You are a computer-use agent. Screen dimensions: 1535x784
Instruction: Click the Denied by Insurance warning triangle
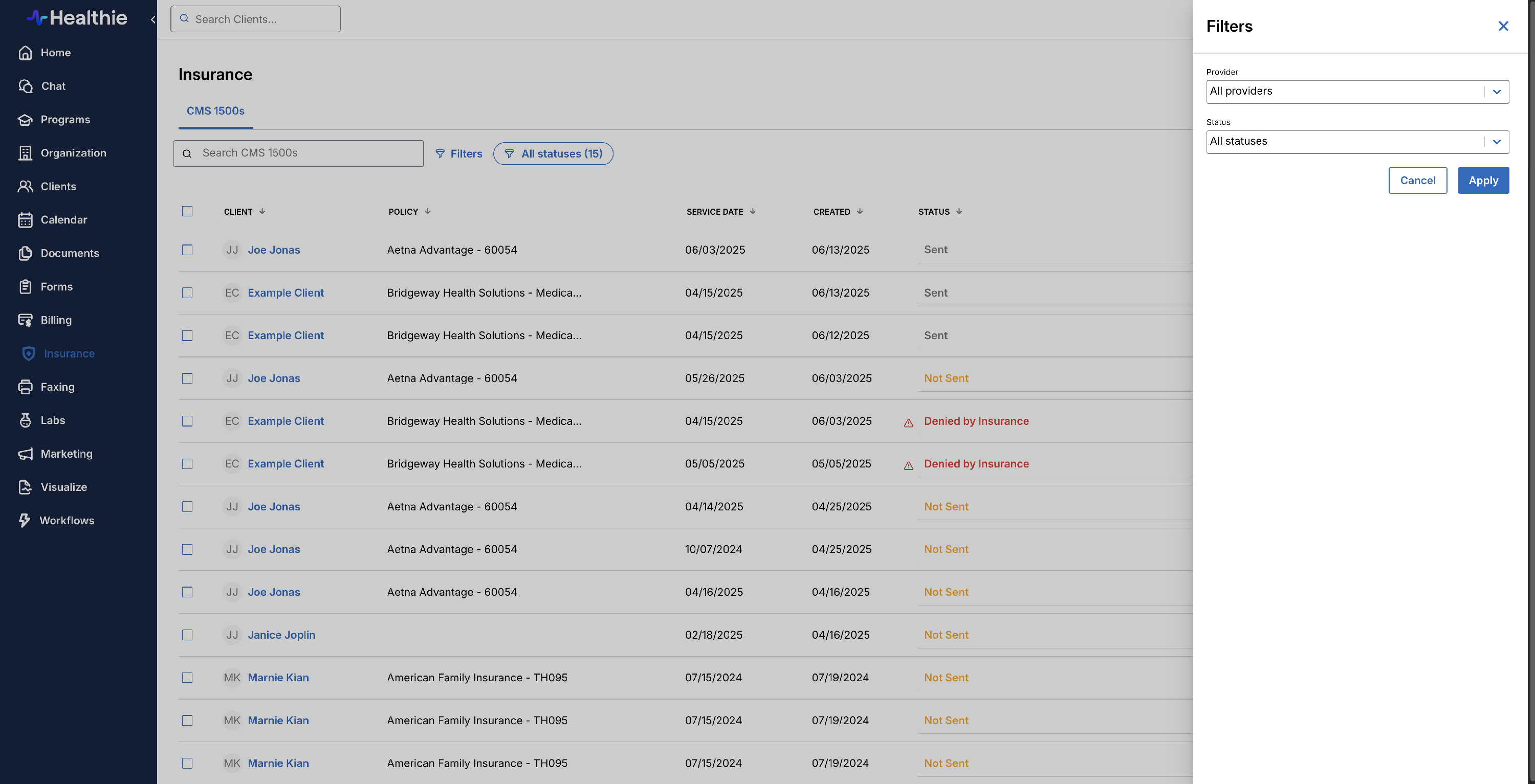coord(908,423)
